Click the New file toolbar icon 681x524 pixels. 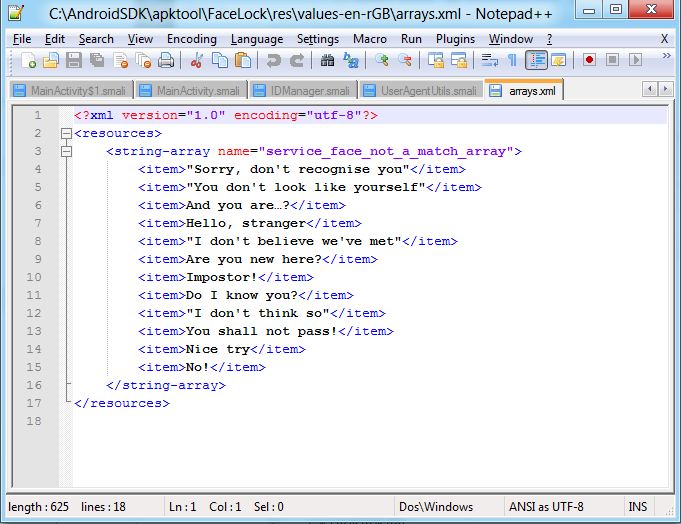click(29, 61)
